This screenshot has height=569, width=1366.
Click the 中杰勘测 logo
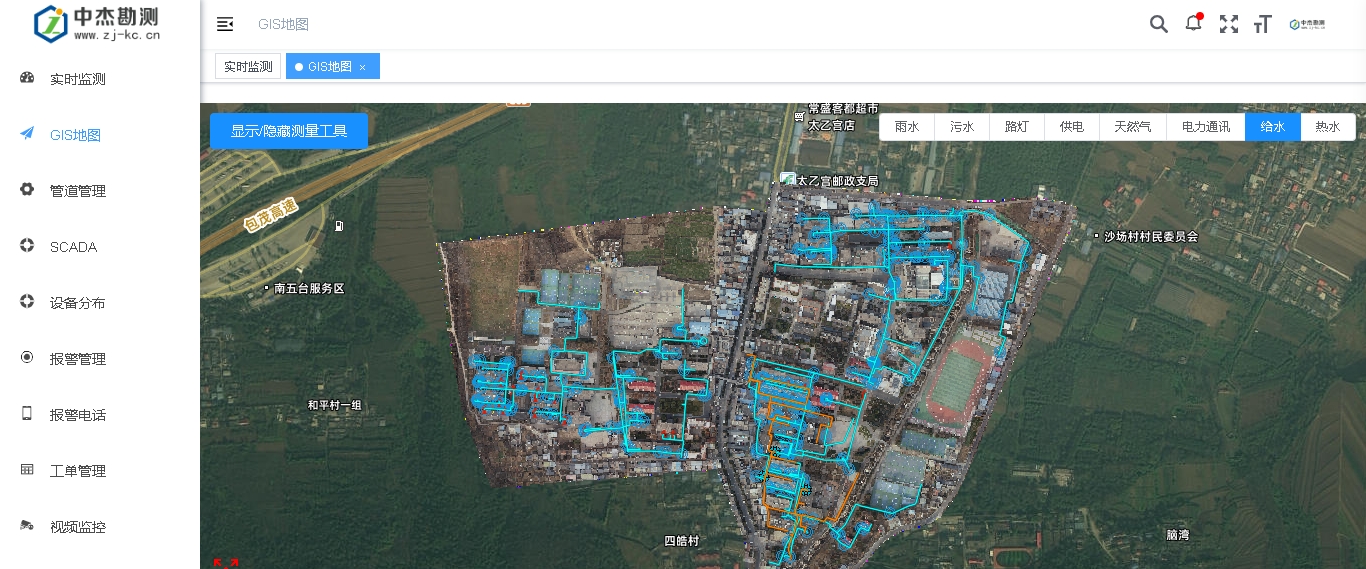(98, 24)
